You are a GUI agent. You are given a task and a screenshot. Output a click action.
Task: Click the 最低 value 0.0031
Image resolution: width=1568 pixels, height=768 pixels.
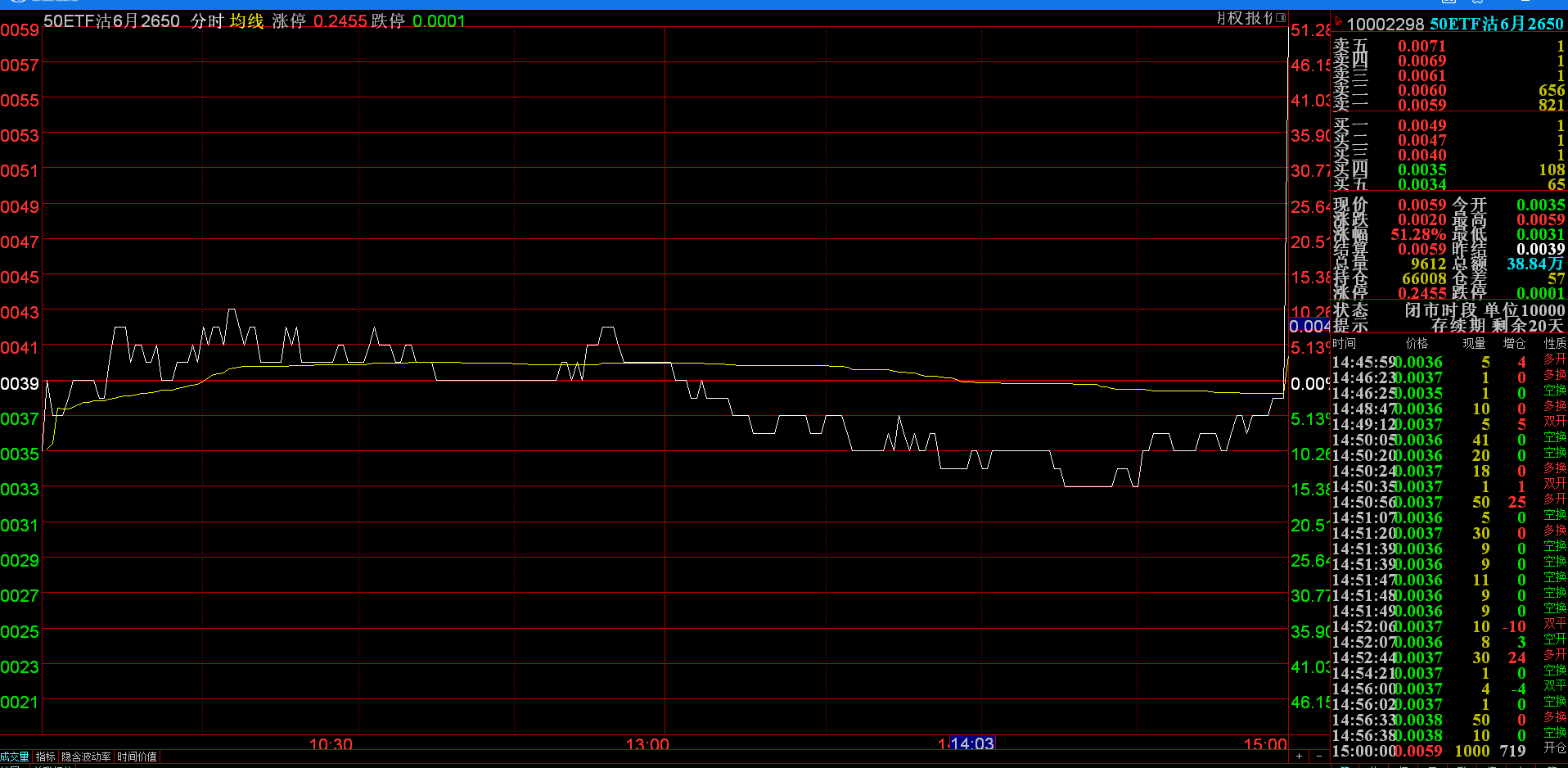point(1540,235)
